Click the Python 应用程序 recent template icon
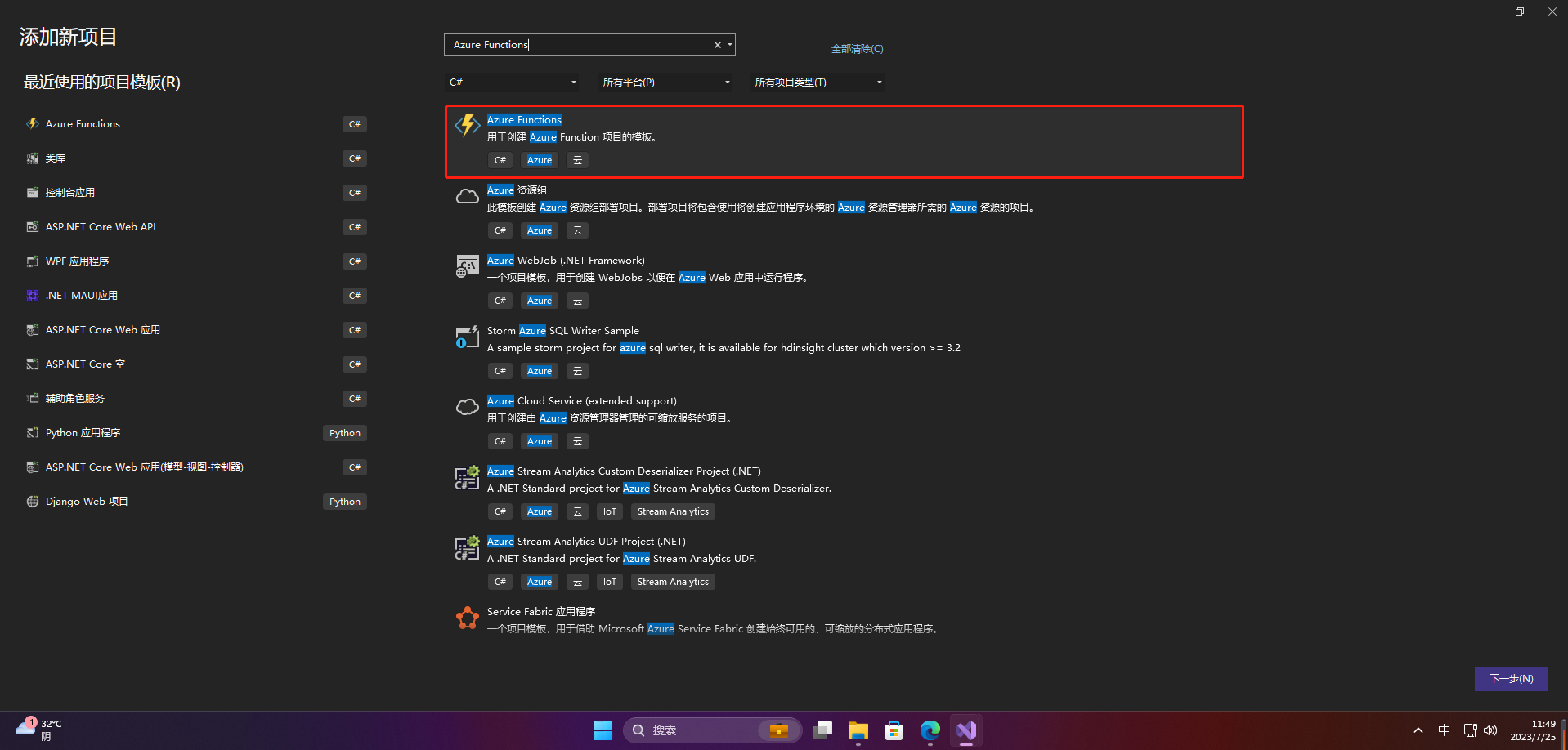 (33, 433)
